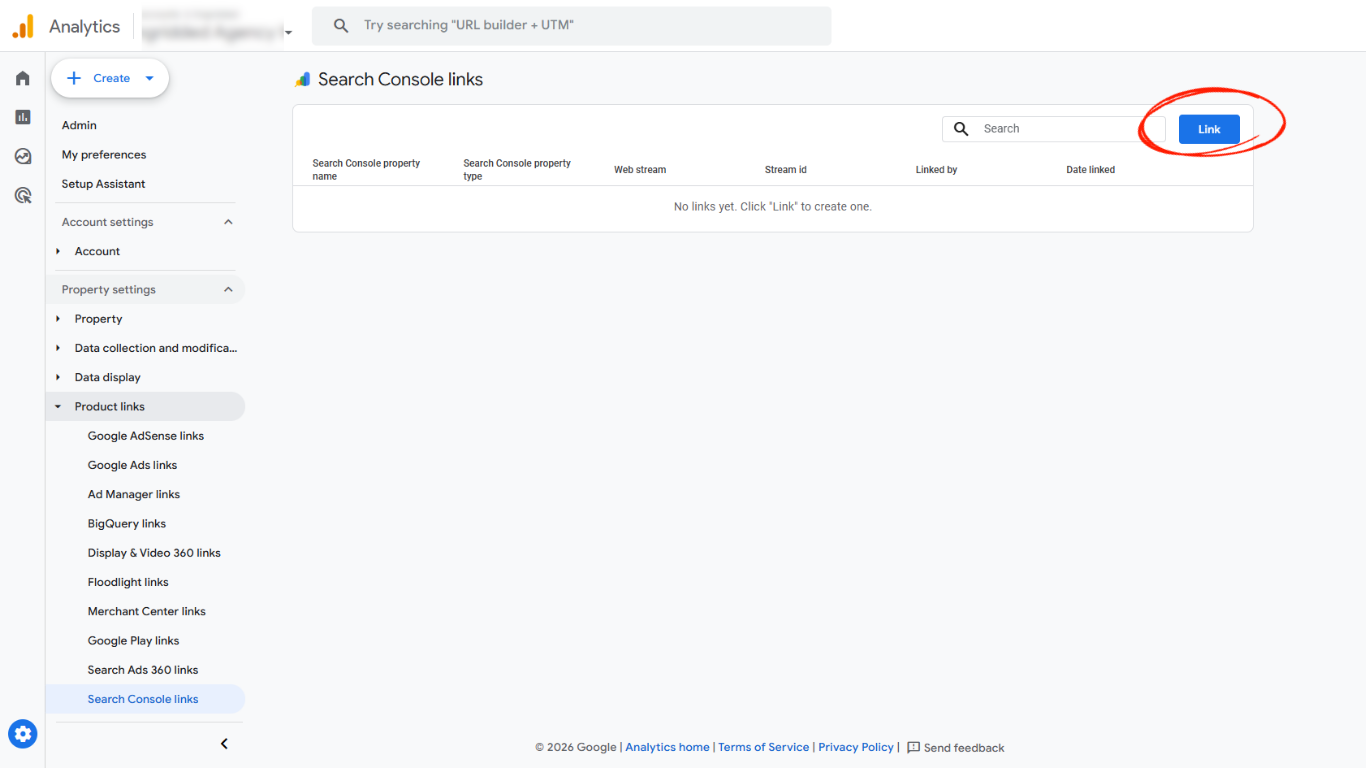Open Advertising using the target icon
This screenshot has height=768, width=1366.
pyautogui.click(x=22, y=195)
